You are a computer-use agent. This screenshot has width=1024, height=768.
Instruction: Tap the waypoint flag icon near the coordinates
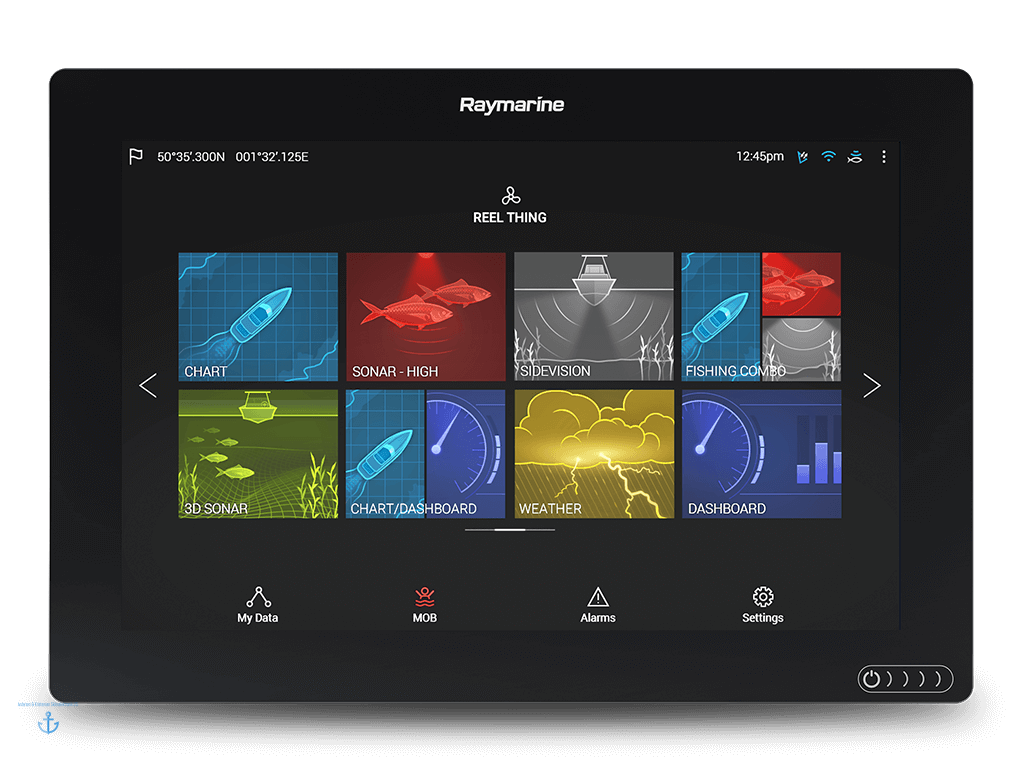click(136, 157)
